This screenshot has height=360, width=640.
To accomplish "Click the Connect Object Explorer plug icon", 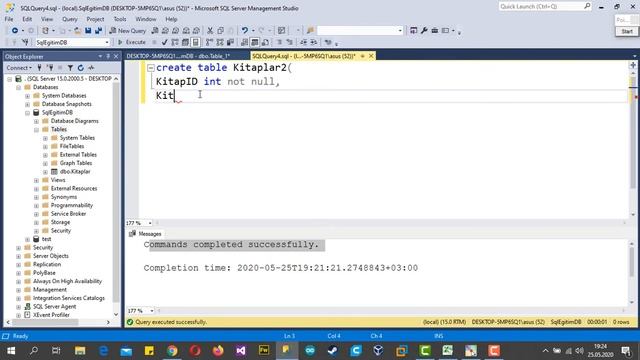I will pyautogui.click(x=39, y=68).
